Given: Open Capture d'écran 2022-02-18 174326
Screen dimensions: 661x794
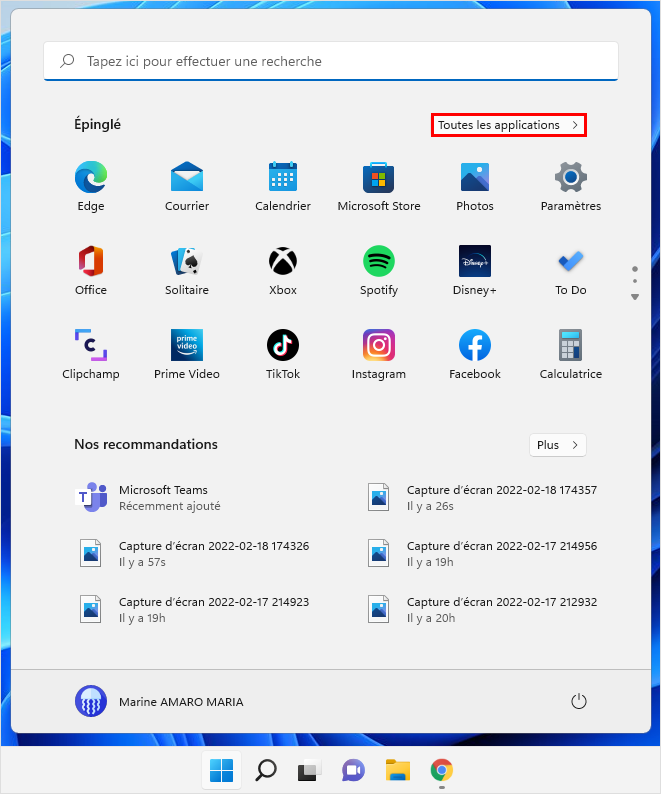Looking at the screenshot, I should click(194, 553).
